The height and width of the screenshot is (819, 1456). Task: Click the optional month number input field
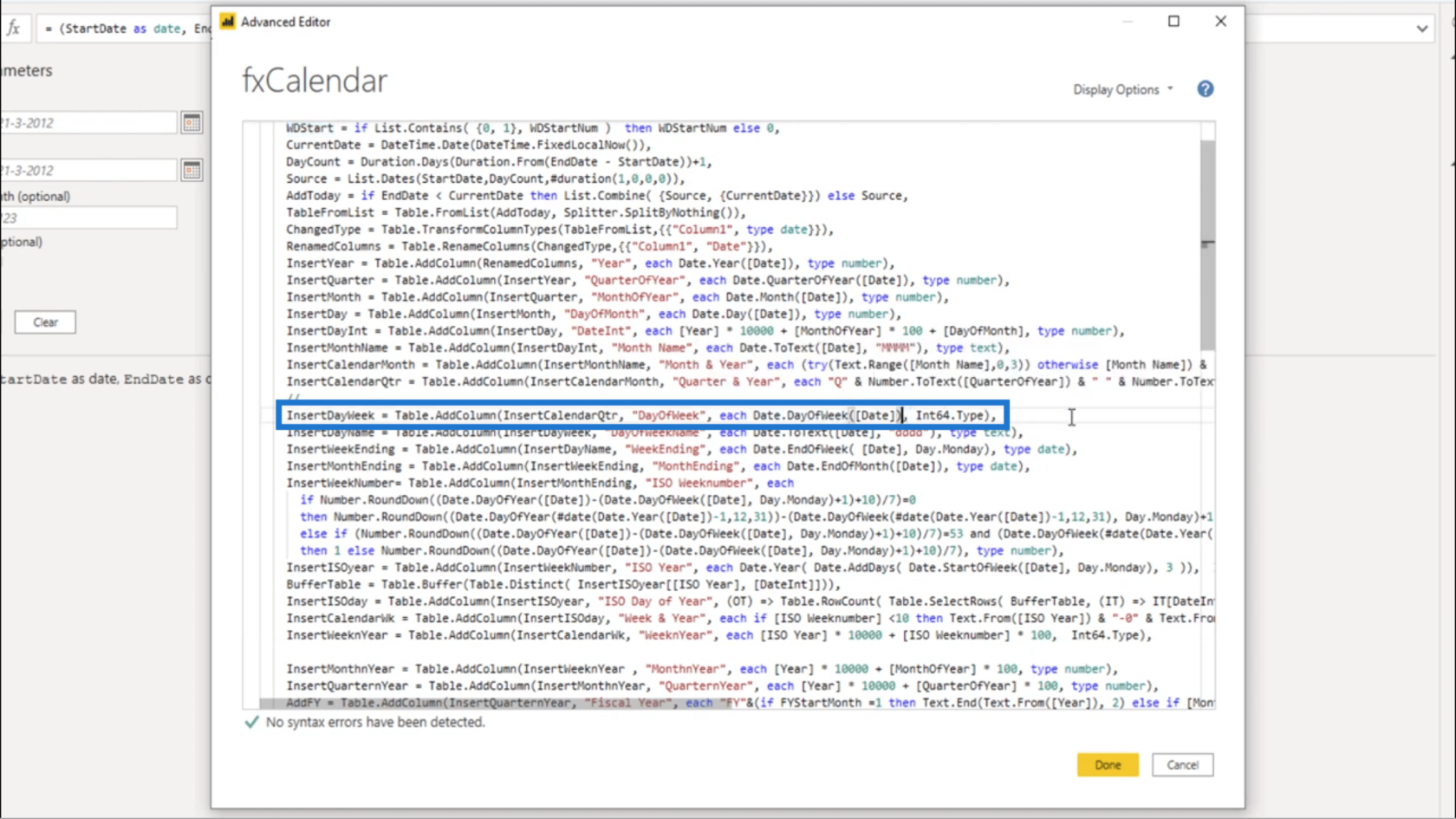pos(87,218)
